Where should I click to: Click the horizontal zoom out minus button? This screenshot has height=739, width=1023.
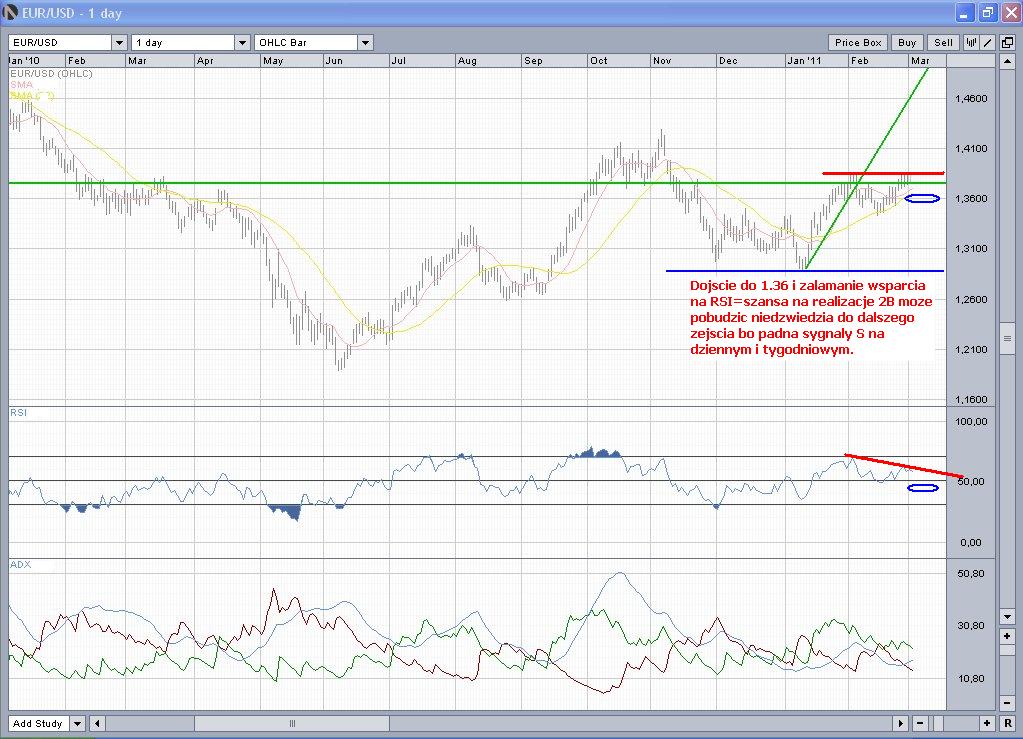coord(919,723)
